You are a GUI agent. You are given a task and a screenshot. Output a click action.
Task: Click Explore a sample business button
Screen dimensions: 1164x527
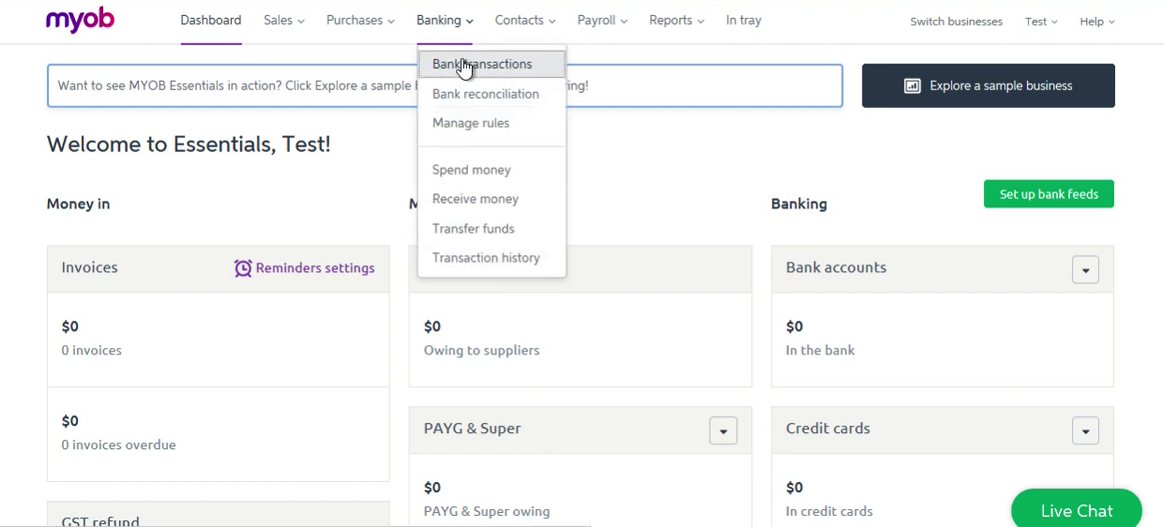point(988,85)
